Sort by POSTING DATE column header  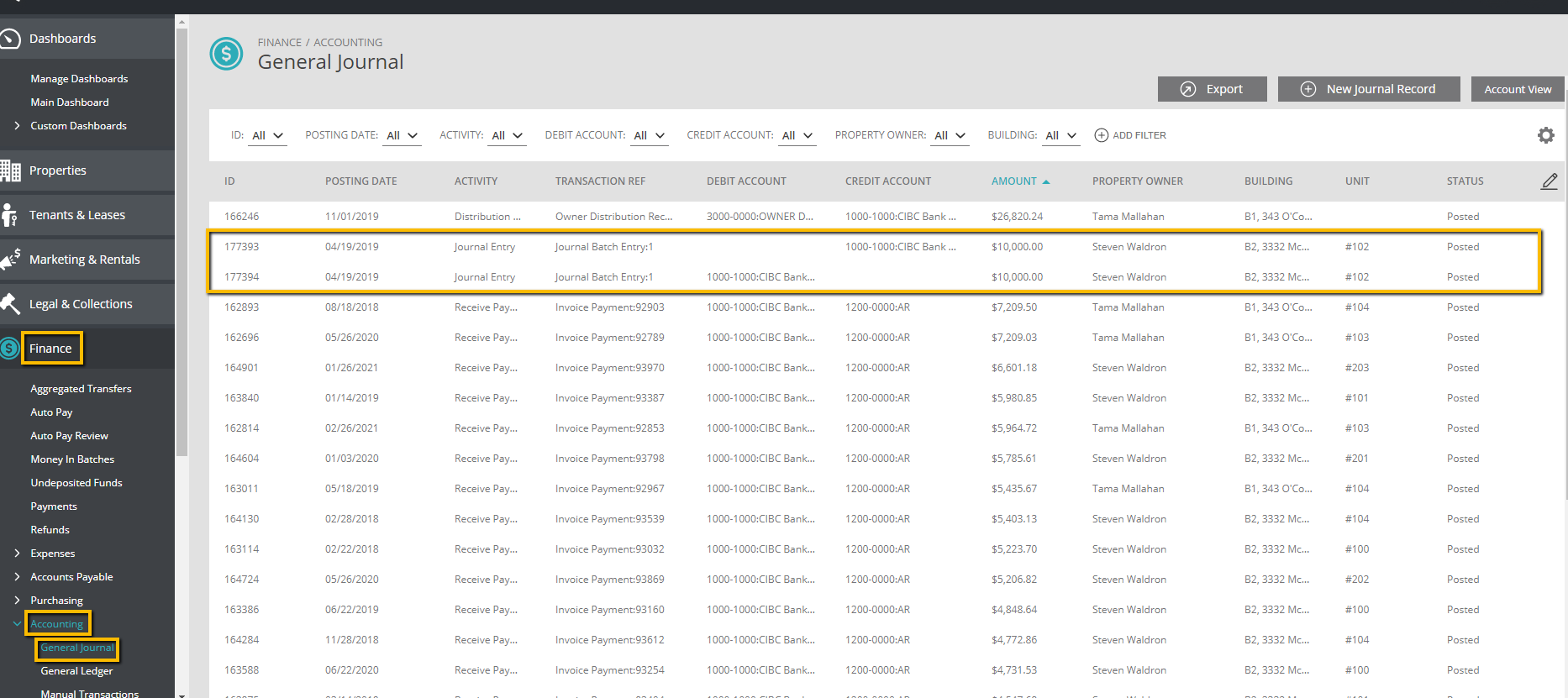click(361, 181)
